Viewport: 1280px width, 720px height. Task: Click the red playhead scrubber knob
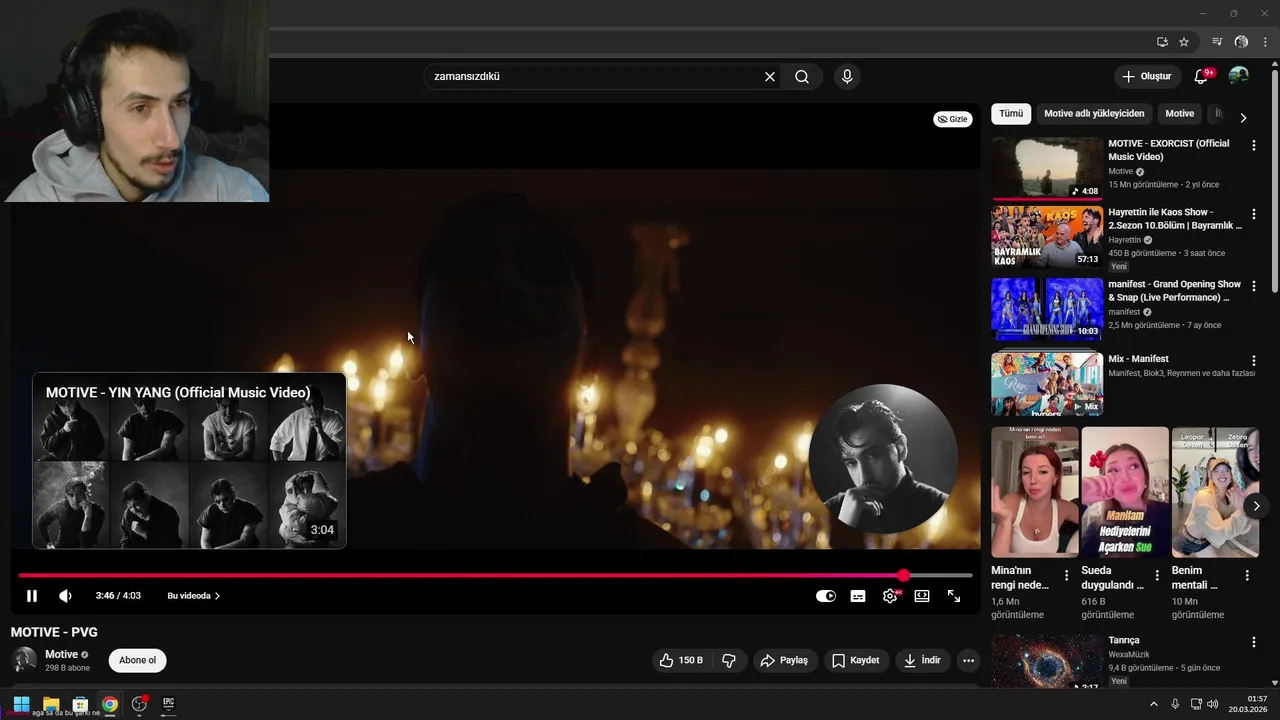904,575
